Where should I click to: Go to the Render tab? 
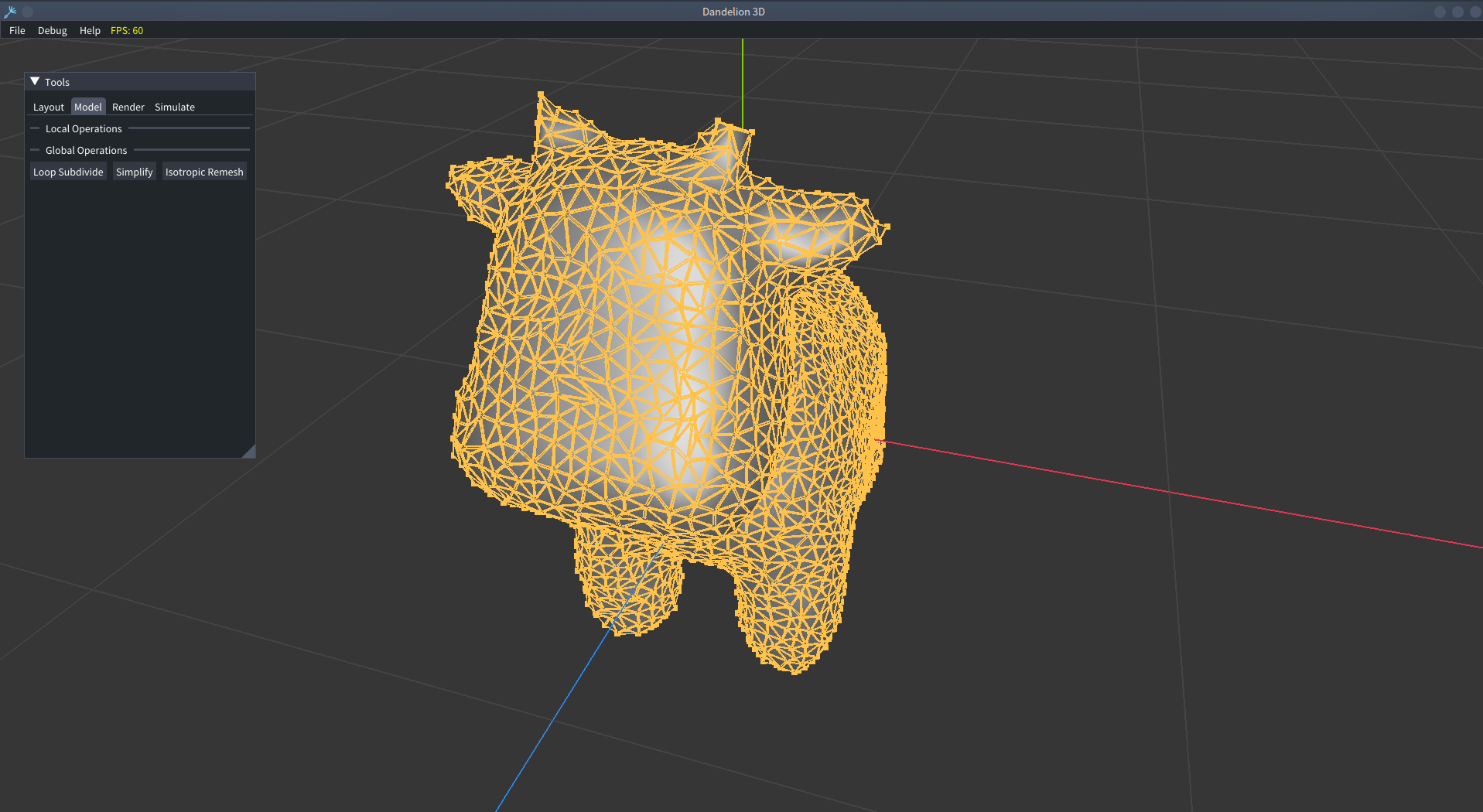[x=128, y=107]
